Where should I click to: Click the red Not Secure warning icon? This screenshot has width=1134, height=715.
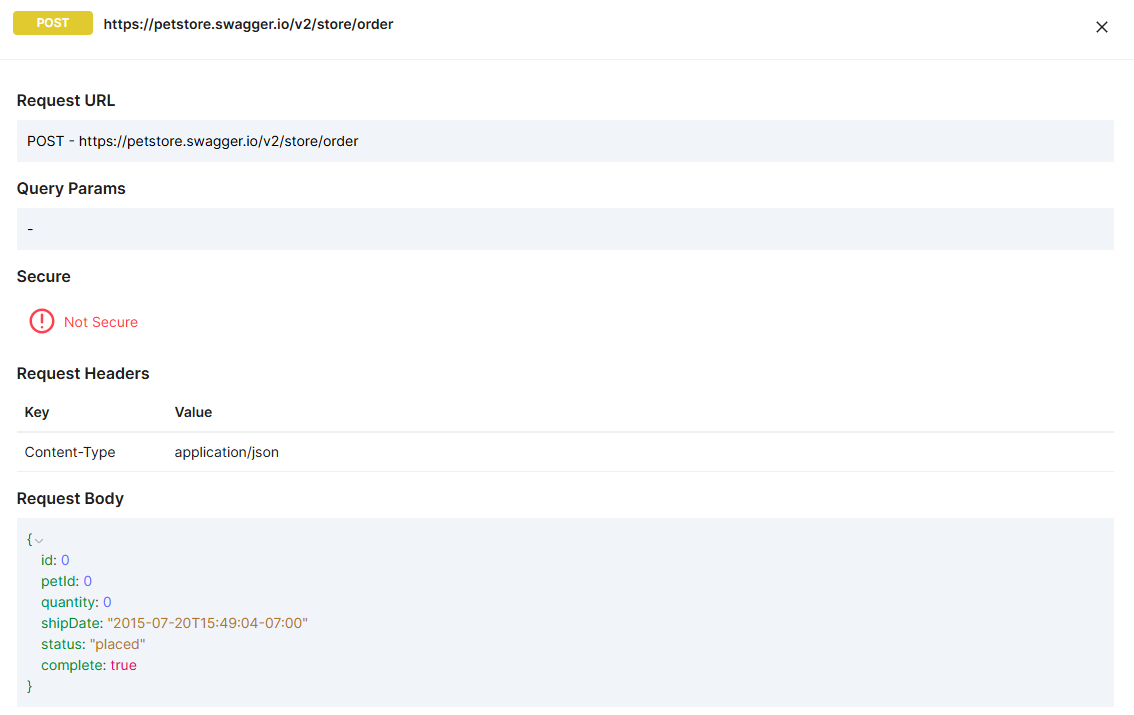pos(42,321)
